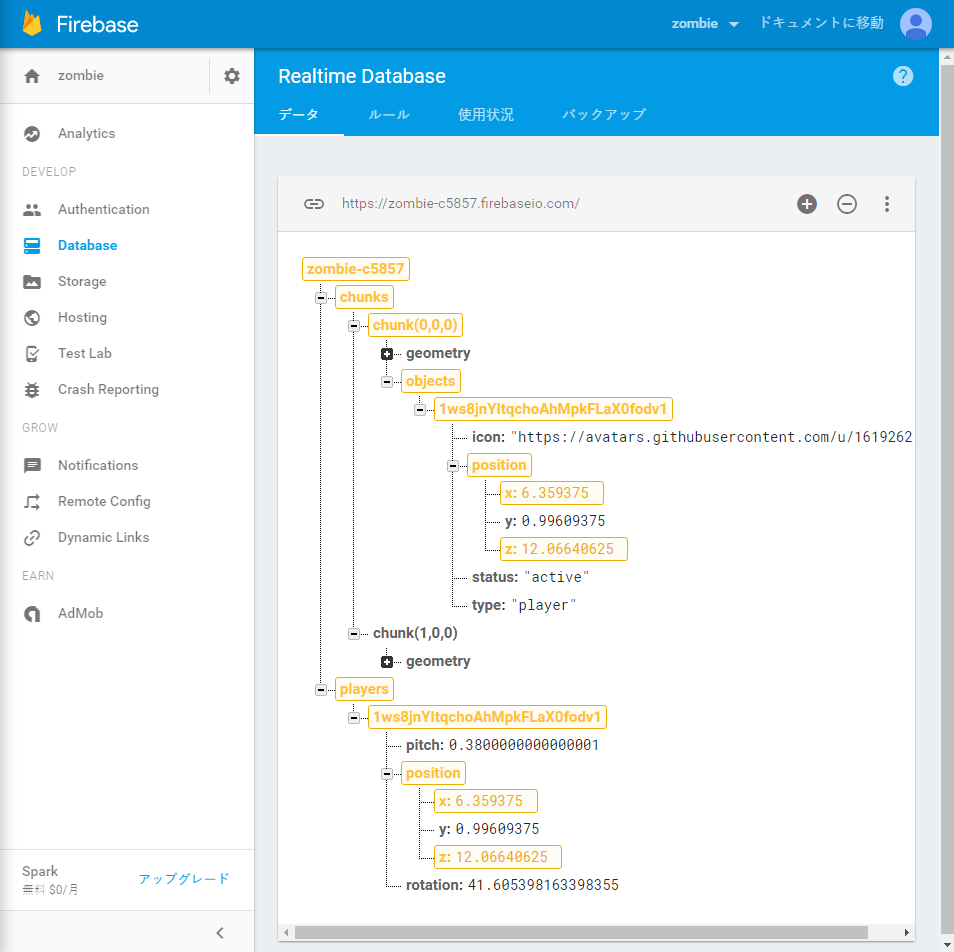Open the user account avatar
The height and width of the screenshot is (952, 954).
[915, 24]
